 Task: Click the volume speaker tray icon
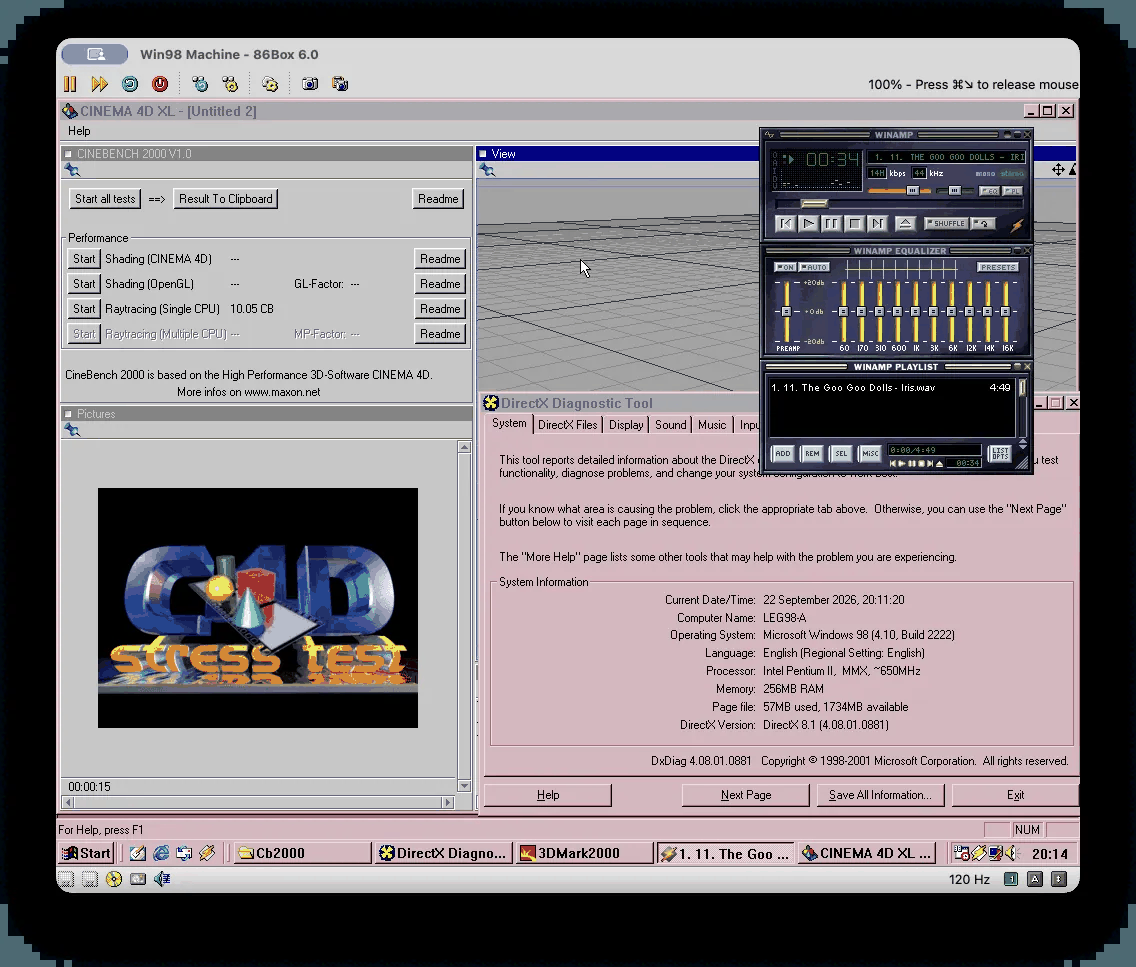pos(1012,853)
